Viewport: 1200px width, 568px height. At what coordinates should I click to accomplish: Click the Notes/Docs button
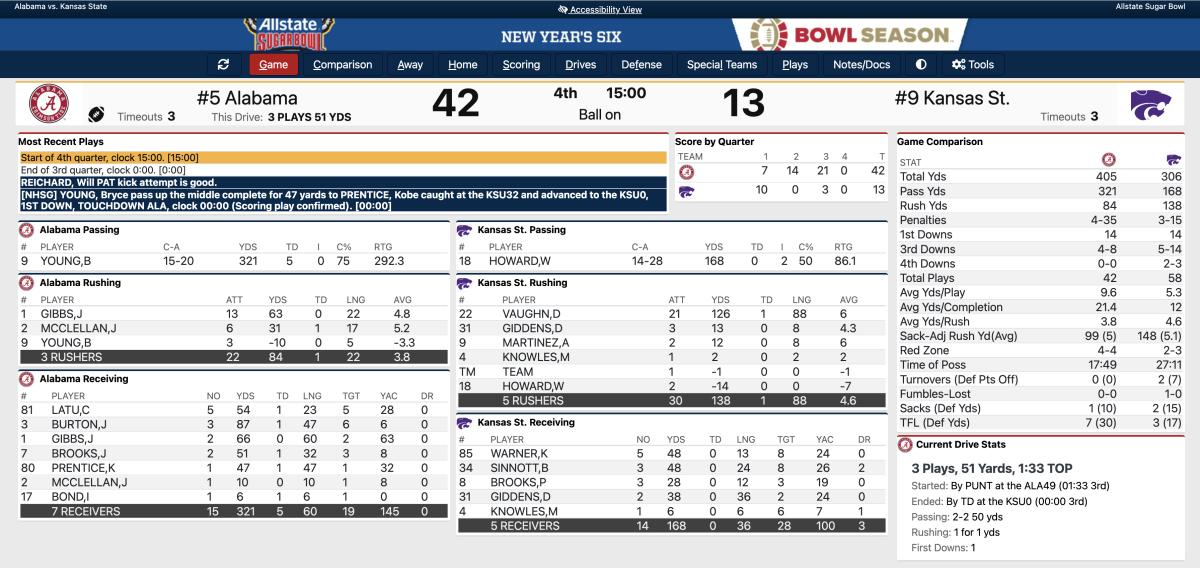coord(861,65)
